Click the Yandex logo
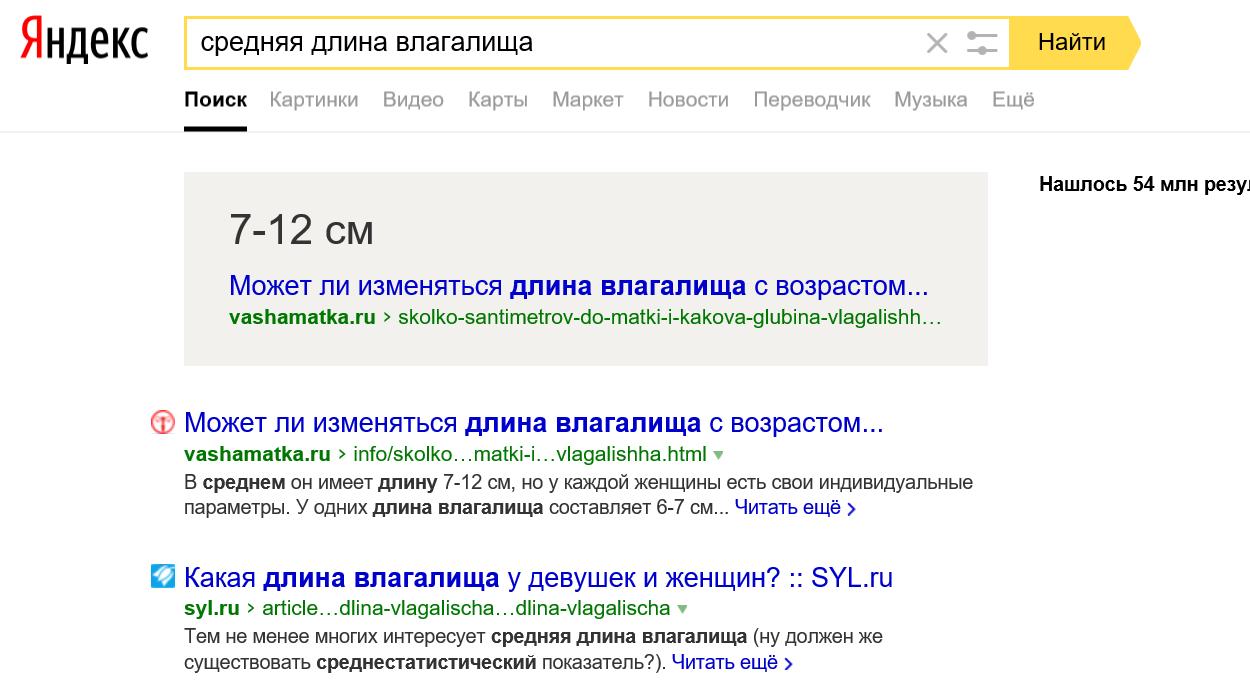Screen dimensions: 1250x698 [x=84, y=42]
